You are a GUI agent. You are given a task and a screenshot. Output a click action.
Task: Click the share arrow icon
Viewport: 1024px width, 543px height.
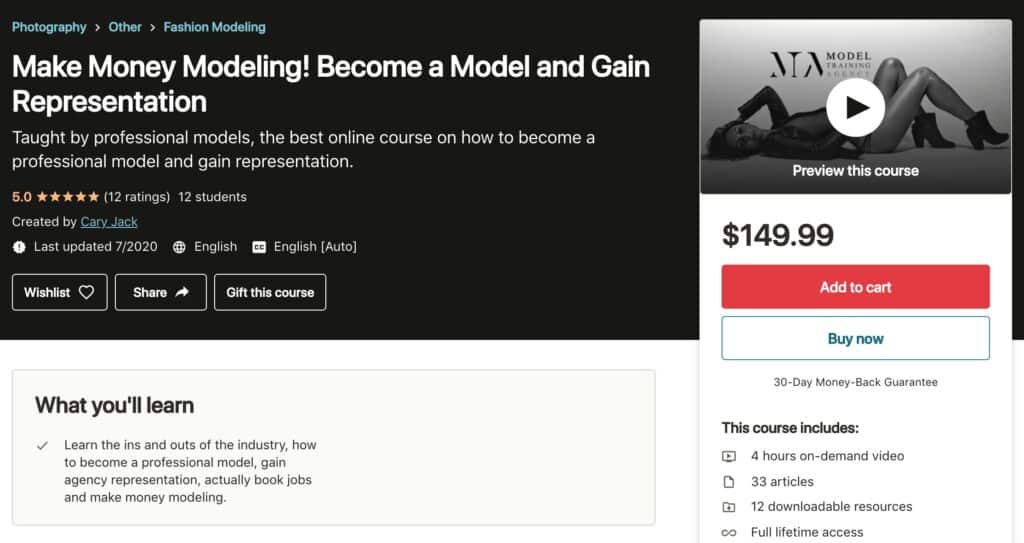click(182, 292)
